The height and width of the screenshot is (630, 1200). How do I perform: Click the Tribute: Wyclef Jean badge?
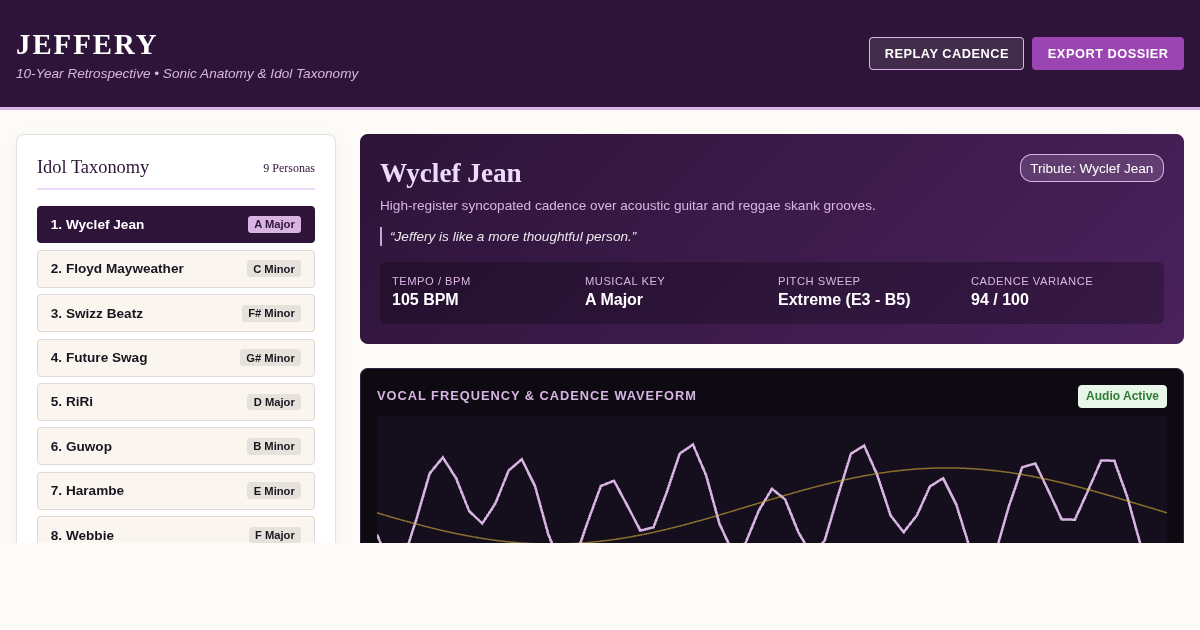click(x=1092, y=168)
